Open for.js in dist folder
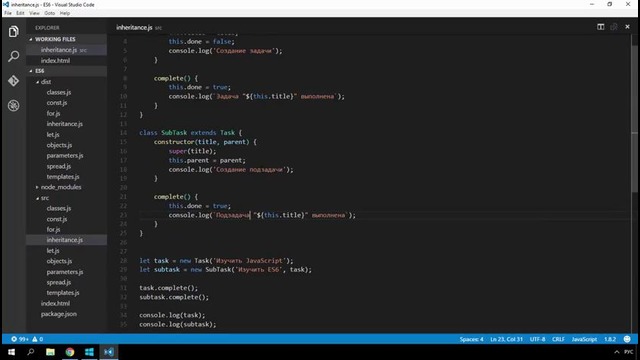Image resolution: width=640 pixels, height=360 pixels. pos(67,113)
